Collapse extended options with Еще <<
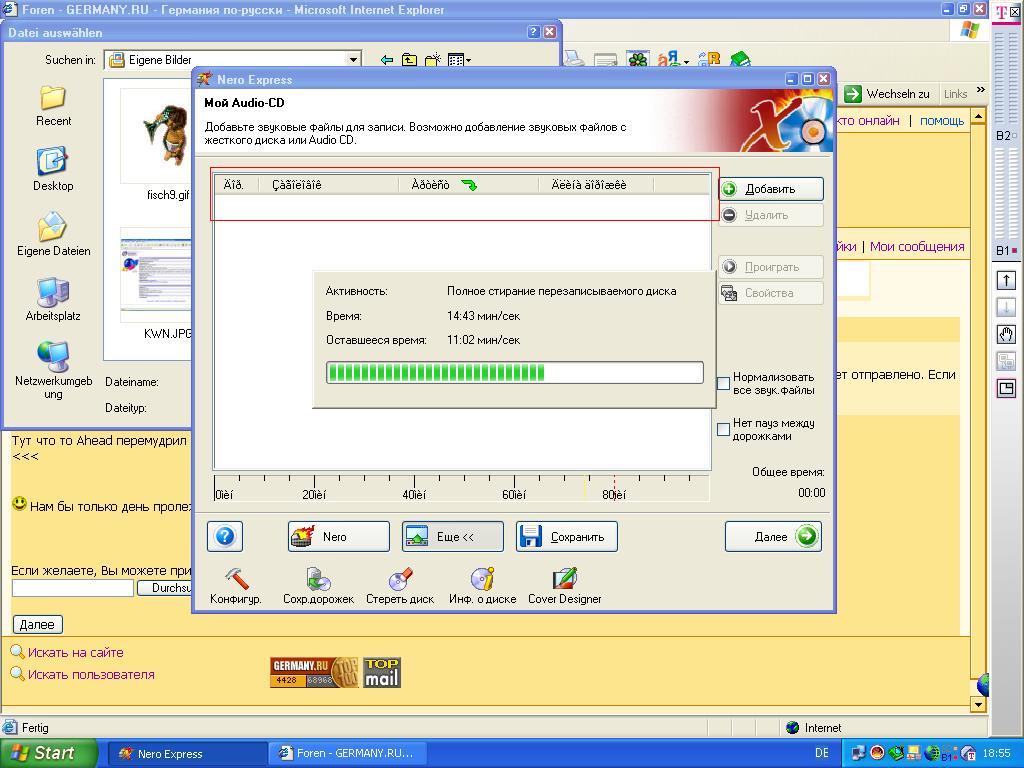The width and height of the screenshot is (1024, 768). 453,537
